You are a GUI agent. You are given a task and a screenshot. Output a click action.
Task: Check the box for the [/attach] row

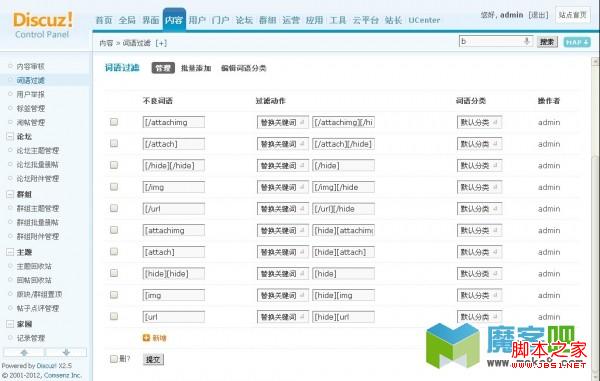(x=114, y=143)
